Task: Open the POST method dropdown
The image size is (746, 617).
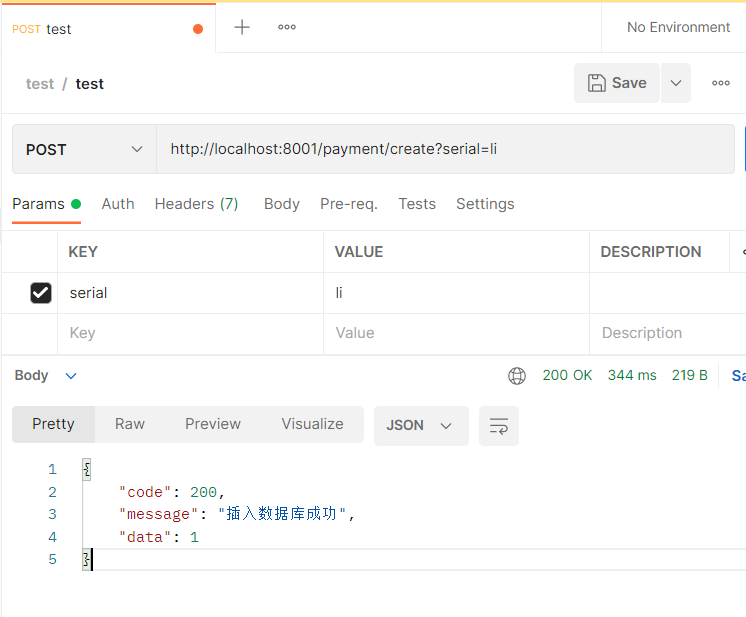Action: (x=84, y=149)
